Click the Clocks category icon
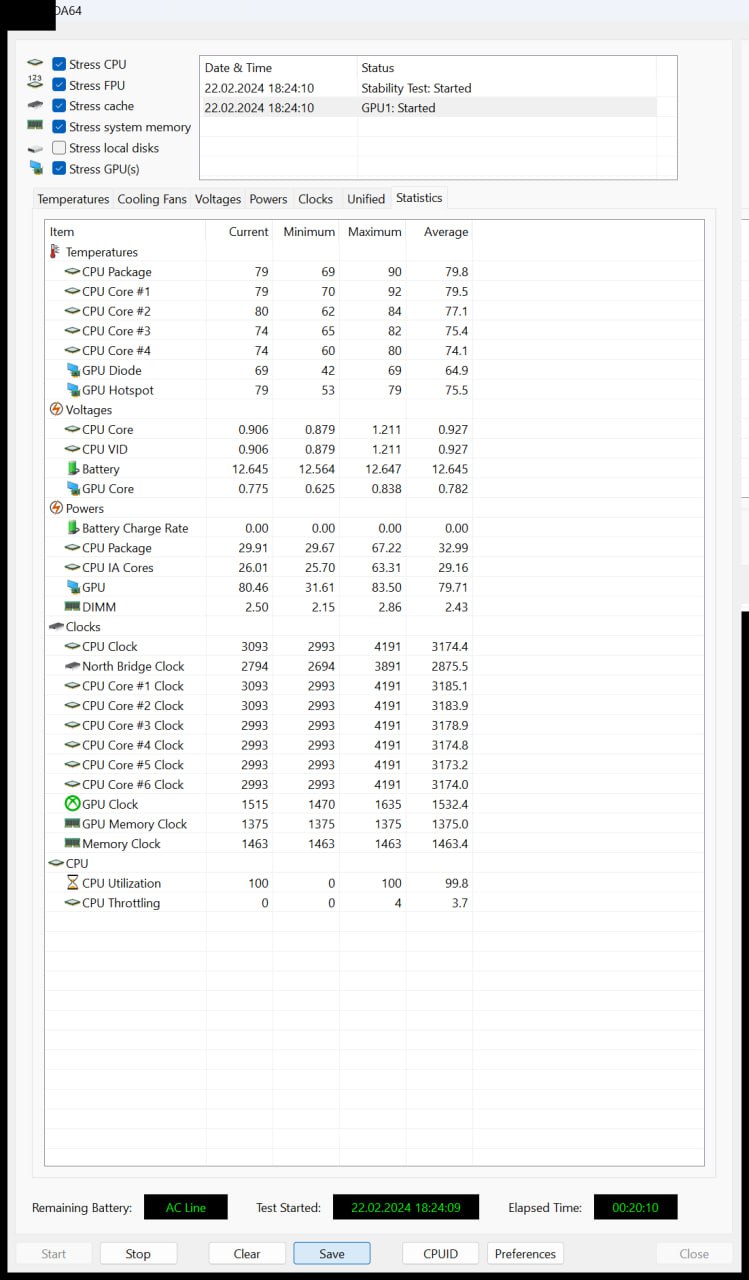The height and width of the screenshot is (1280, 749). [56, 627]
